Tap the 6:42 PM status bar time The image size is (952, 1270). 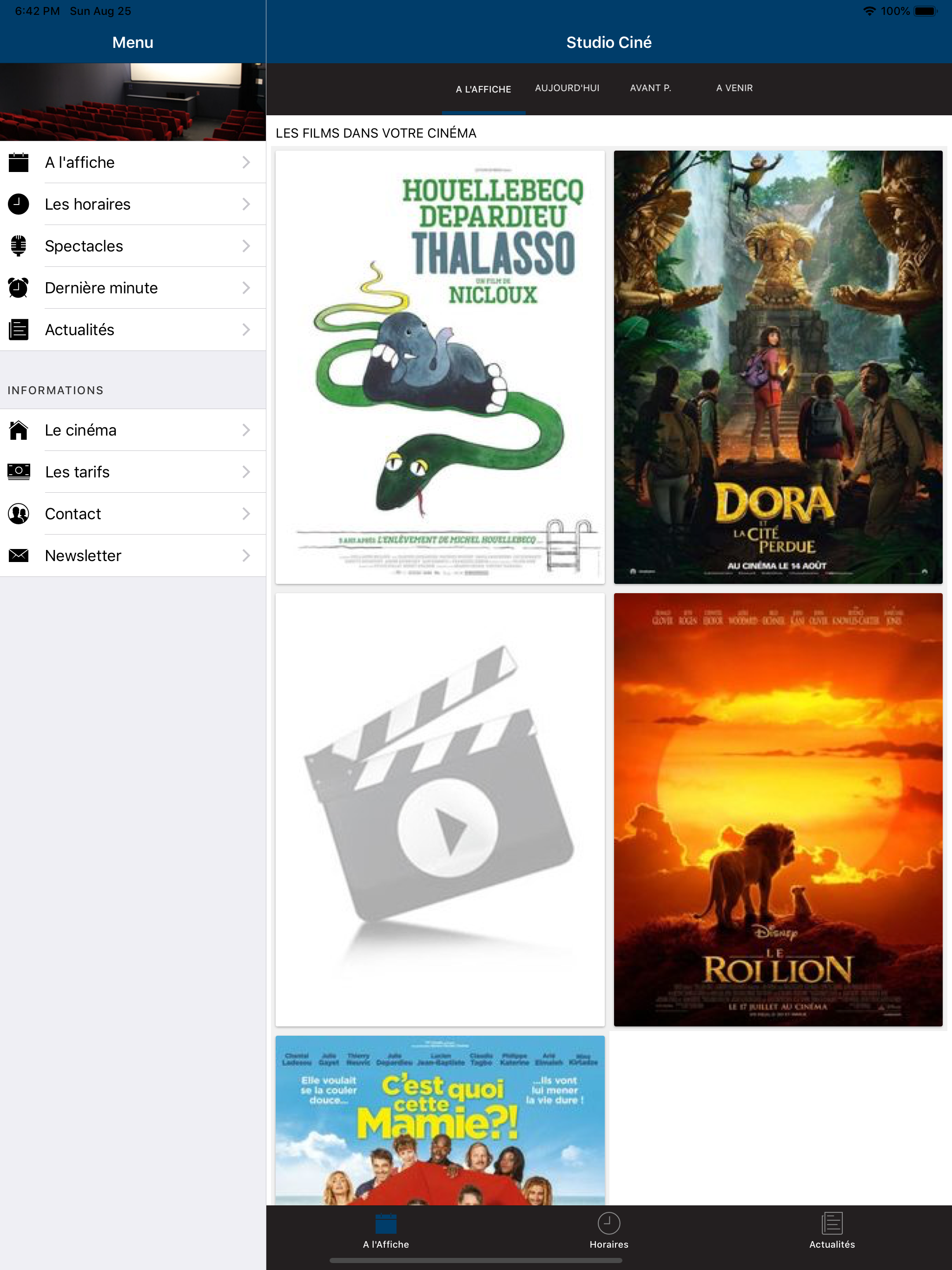click(37, 11)
